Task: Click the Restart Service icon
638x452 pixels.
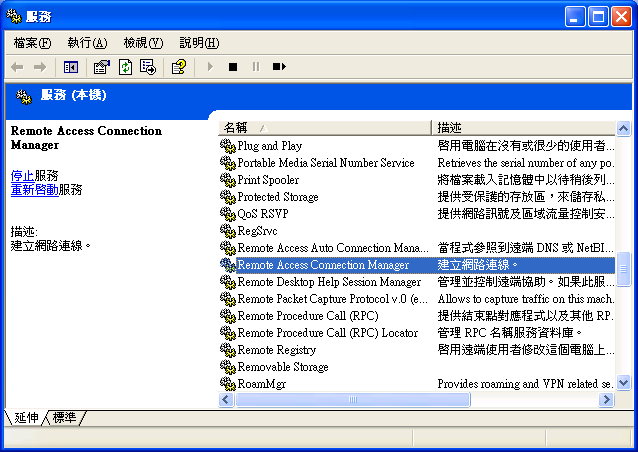Action: click(x=279, y=66)
